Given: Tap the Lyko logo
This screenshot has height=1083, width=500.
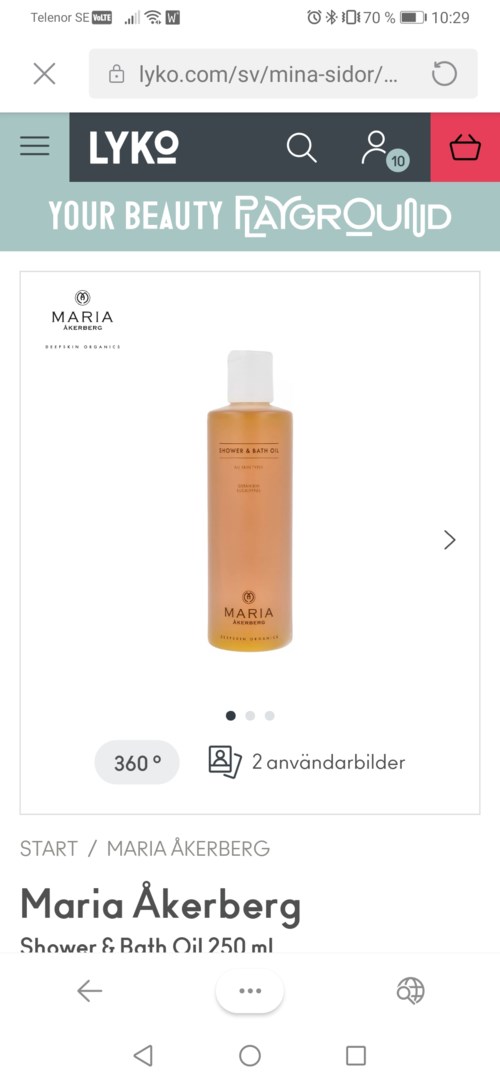Looking at the screenshot, I should pyautogui.click(x=134, y=147).
